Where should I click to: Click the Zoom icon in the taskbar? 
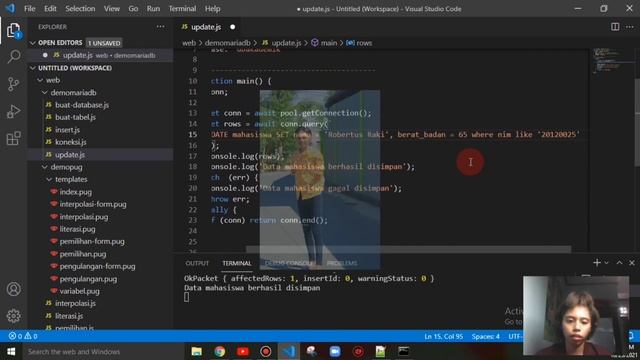tap(335, 351)
